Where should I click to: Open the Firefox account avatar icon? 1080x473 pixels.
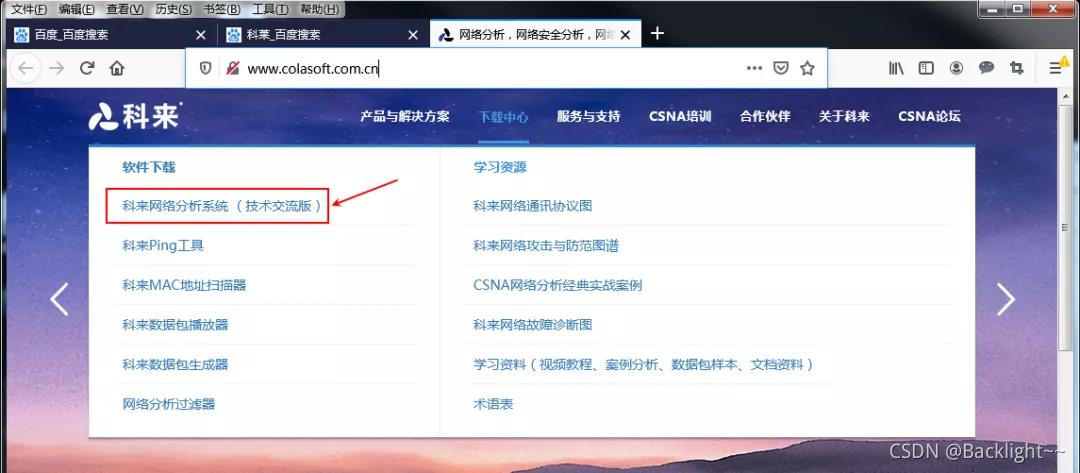(957, 68)
